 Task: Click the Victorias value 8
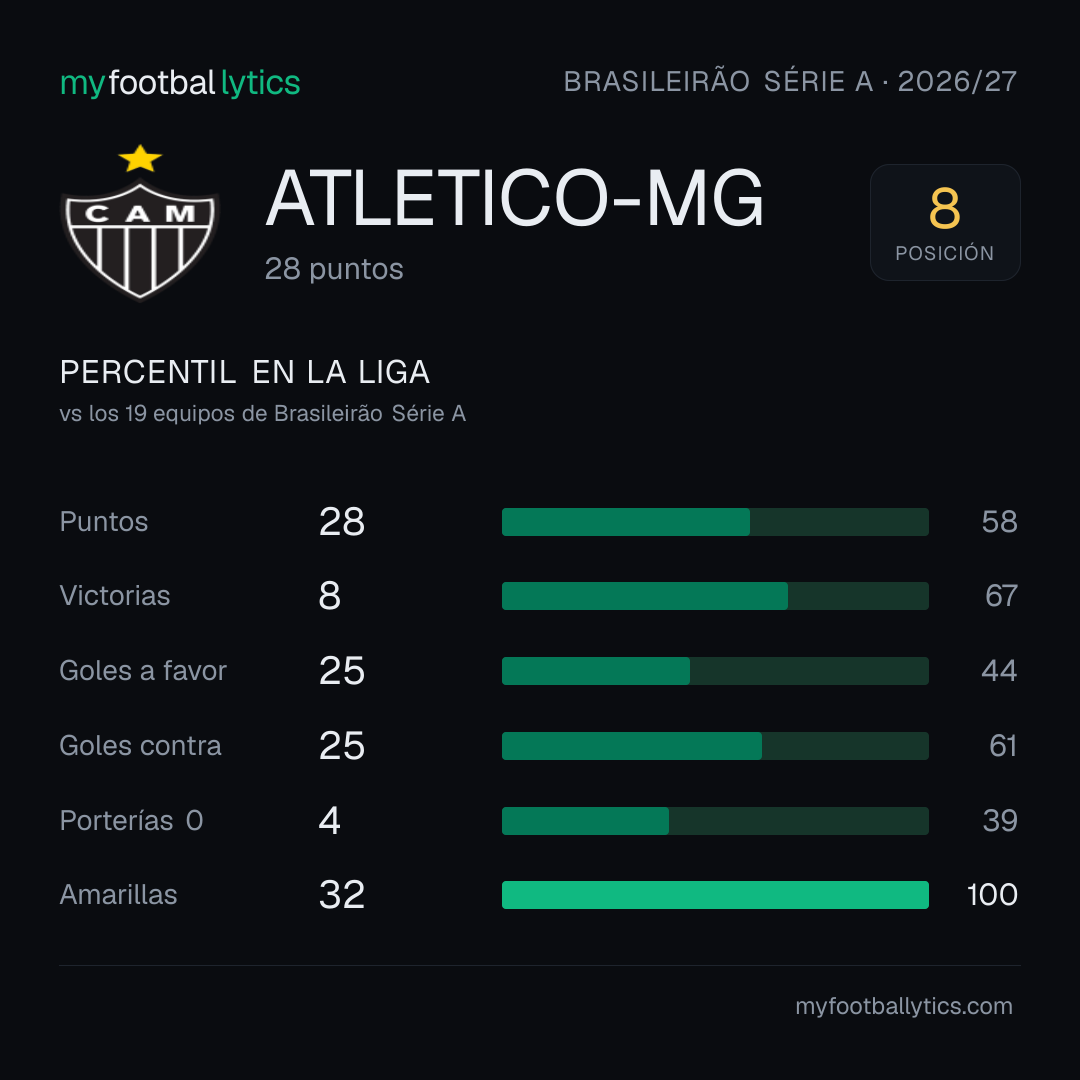[330, 596]
